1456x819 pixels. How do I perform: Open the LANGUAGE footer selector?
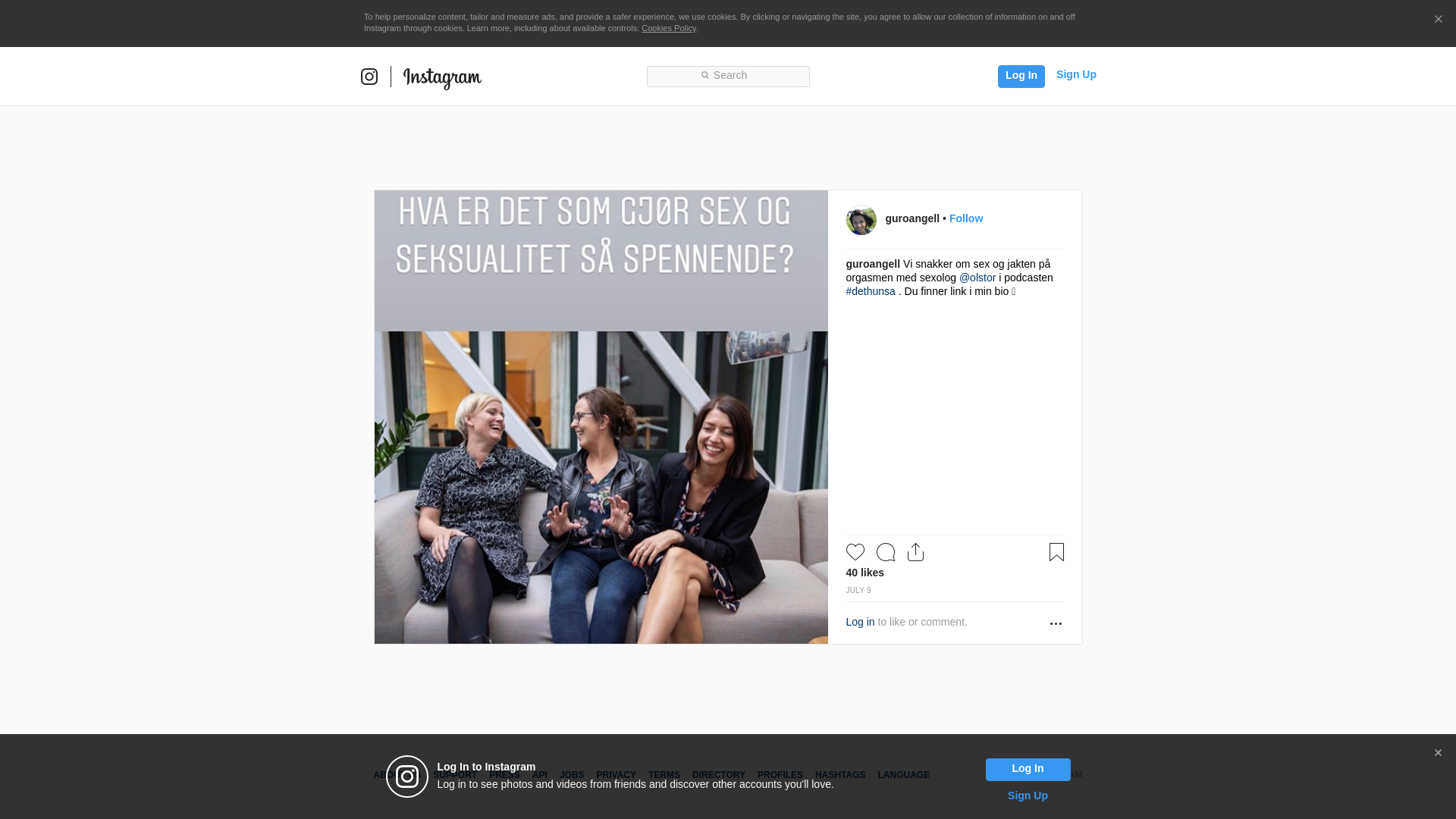(903, 775)
